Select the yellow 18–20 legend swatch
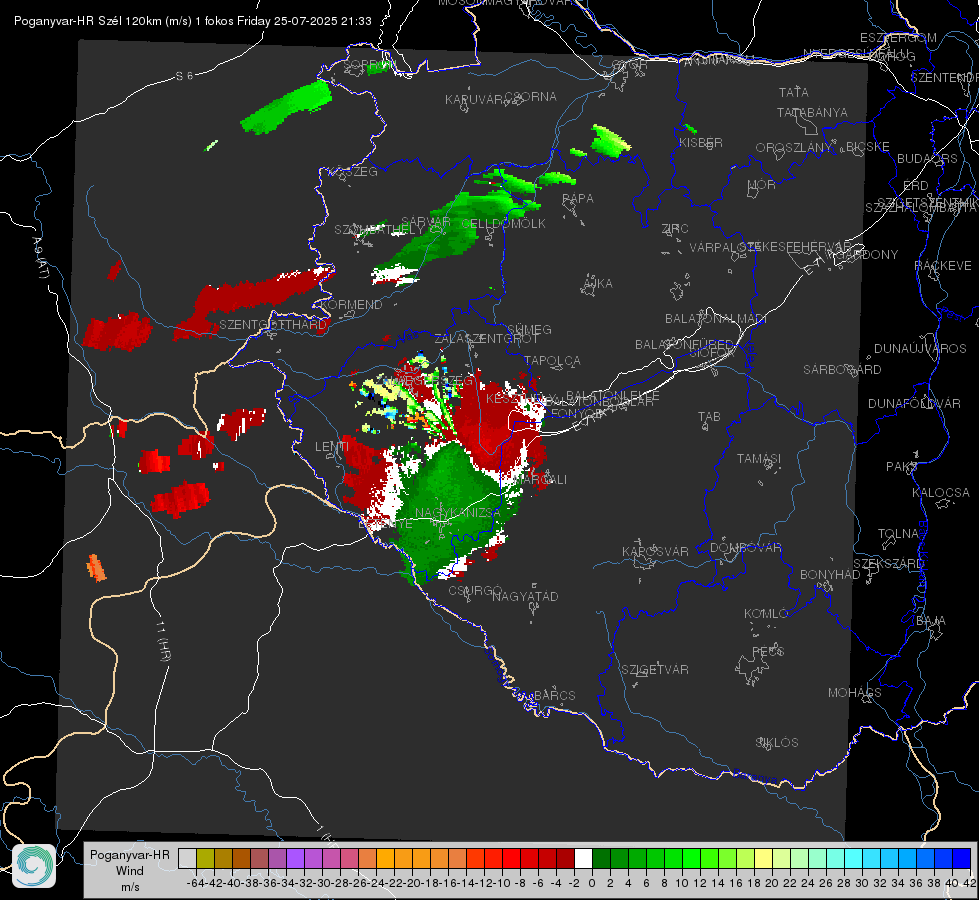The width and height of the screenshot is (979, 900). click(x=764, y=858)
